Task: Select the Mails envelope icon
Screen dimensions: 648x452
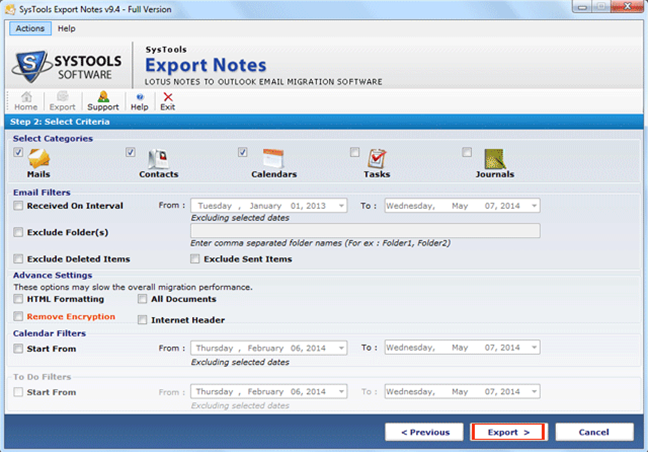Action: (x=40, y=158)
